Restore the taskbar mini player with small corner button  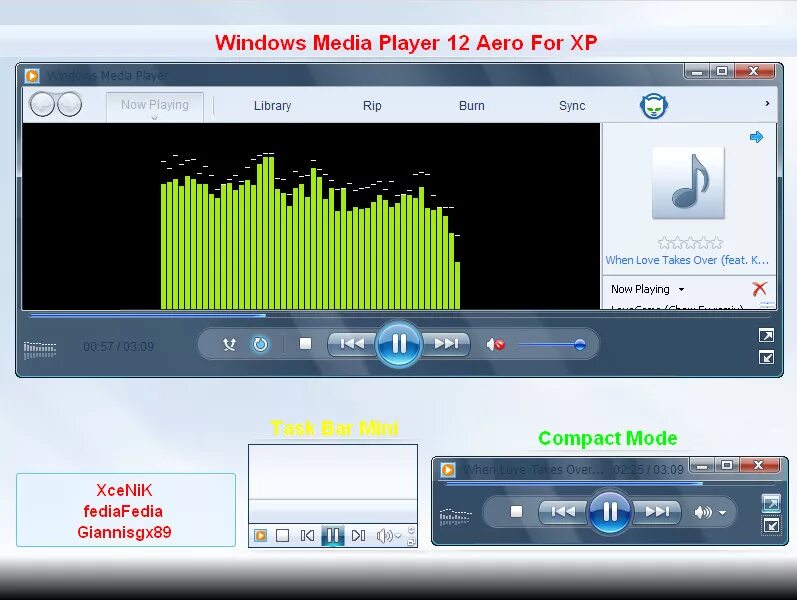(x=411, y=542)
